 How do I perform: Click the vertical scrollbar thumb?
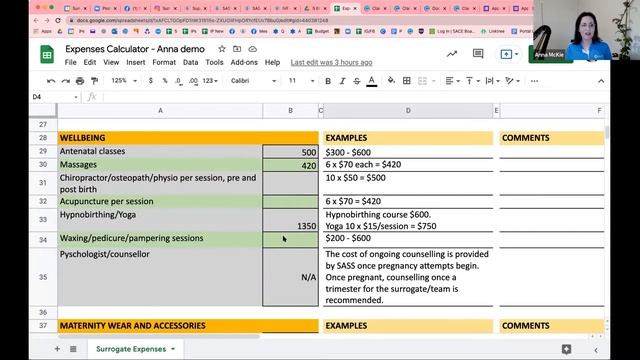[x=607, y=132]
